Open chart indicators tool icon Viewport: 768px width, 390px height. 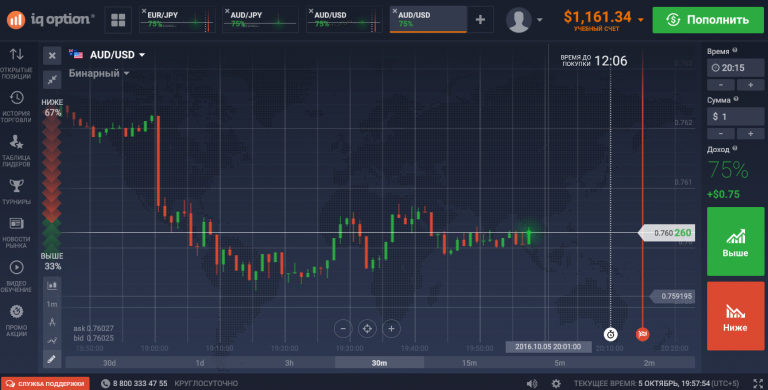pyautogui.click(x=52, y=322)
